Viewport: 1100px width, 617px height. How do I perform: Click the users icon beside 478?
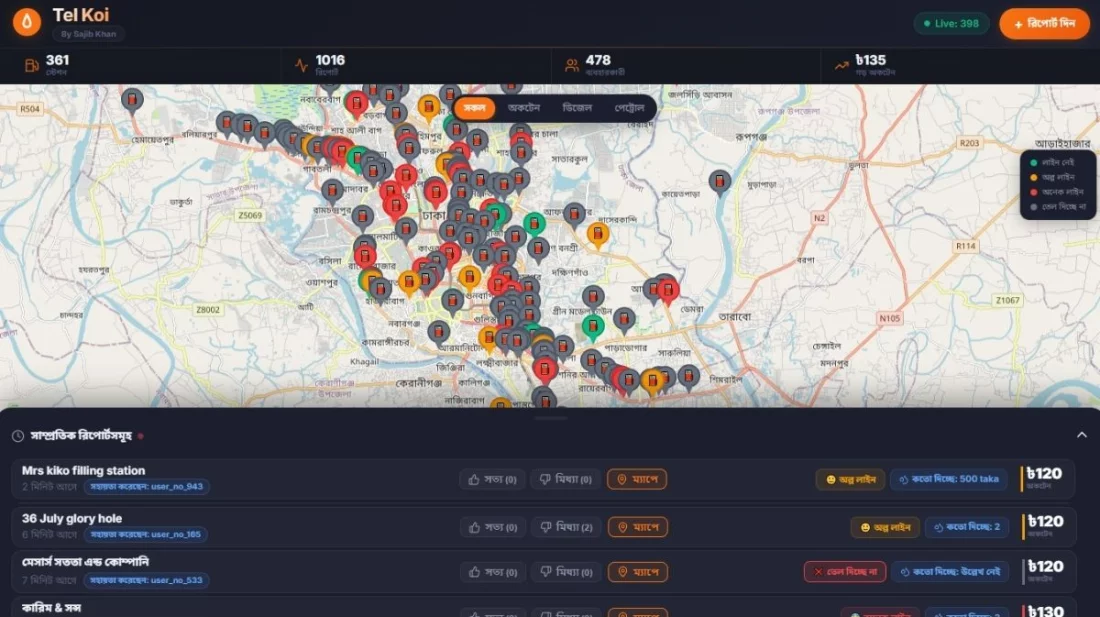pyautogui.click(x=572, y=66)
